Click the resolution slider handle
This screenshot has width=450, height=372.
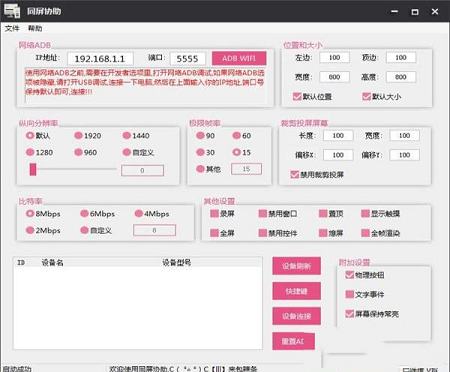[33, 169]
